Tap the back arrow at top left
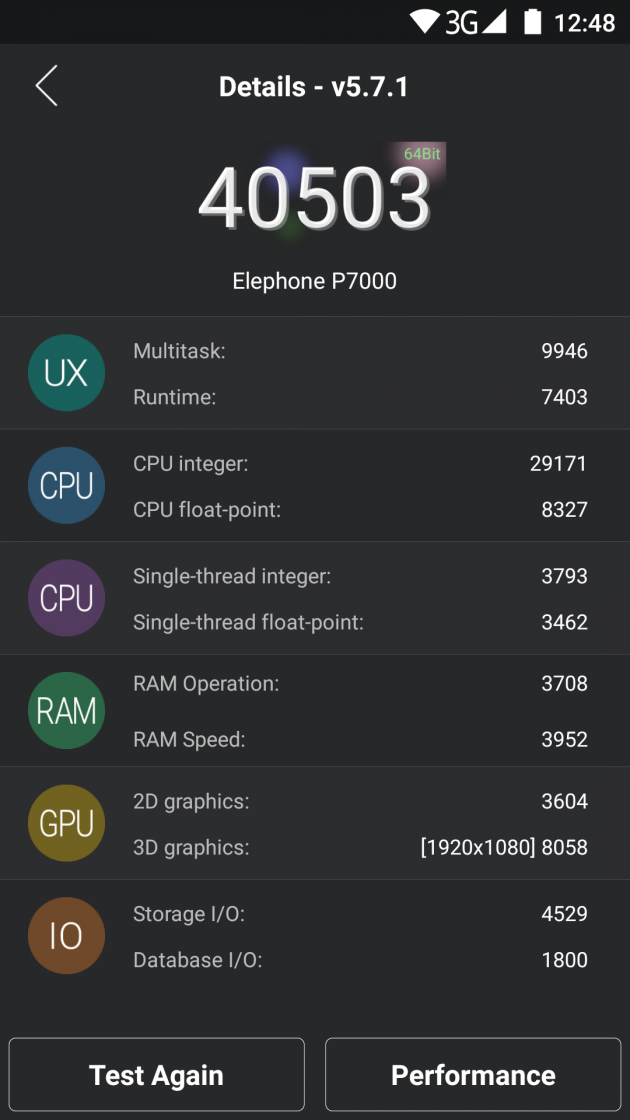This screenshot has width=630, height=1120. [46, 86]
